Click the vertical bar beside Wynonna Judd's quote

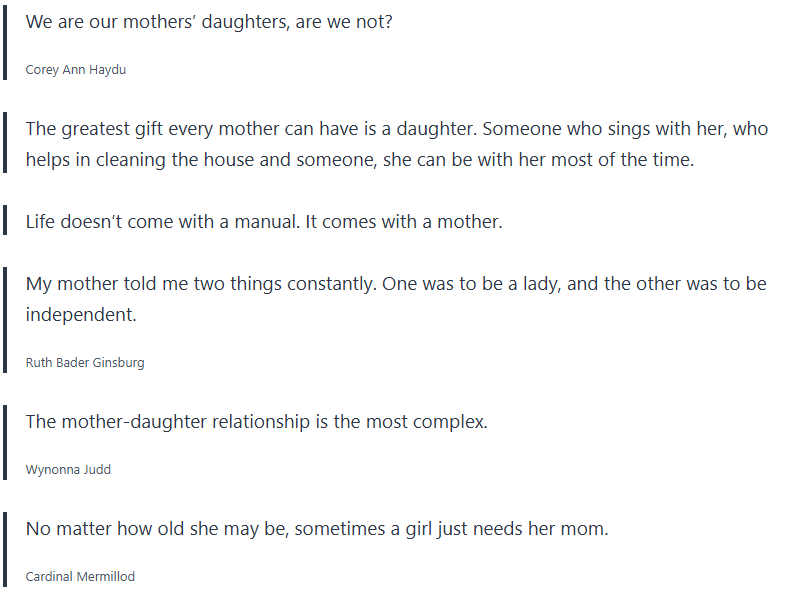tap(6, 443)
